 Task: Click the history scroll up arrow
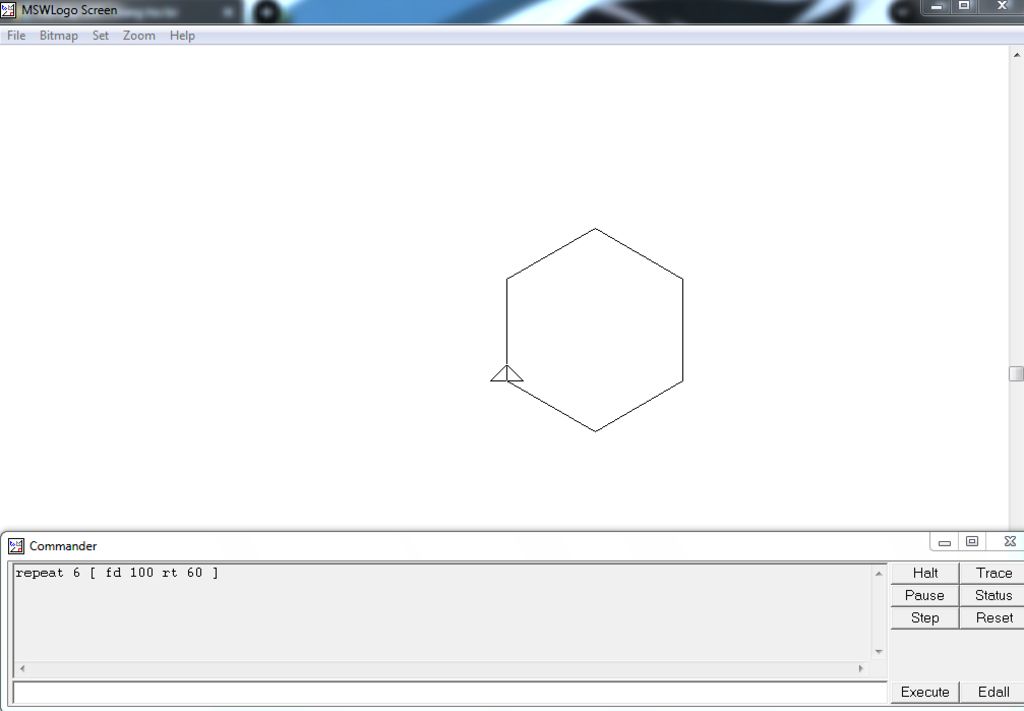tap(878, 574)
